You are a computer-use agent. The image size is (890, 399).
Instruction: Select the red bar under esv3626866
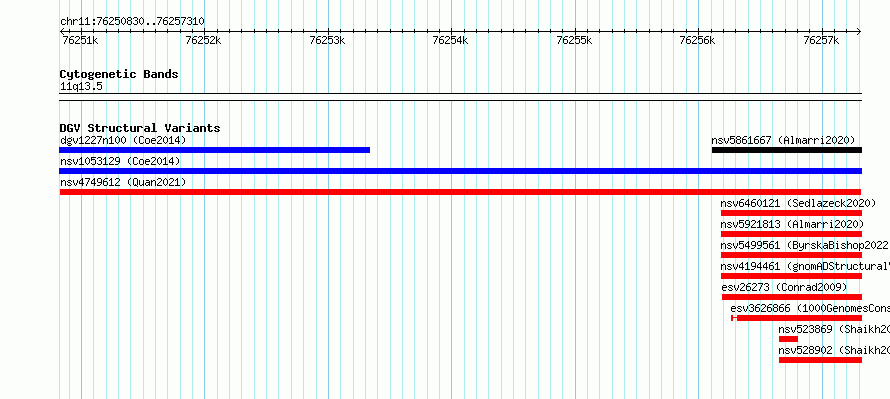click(x=796, y=318)
